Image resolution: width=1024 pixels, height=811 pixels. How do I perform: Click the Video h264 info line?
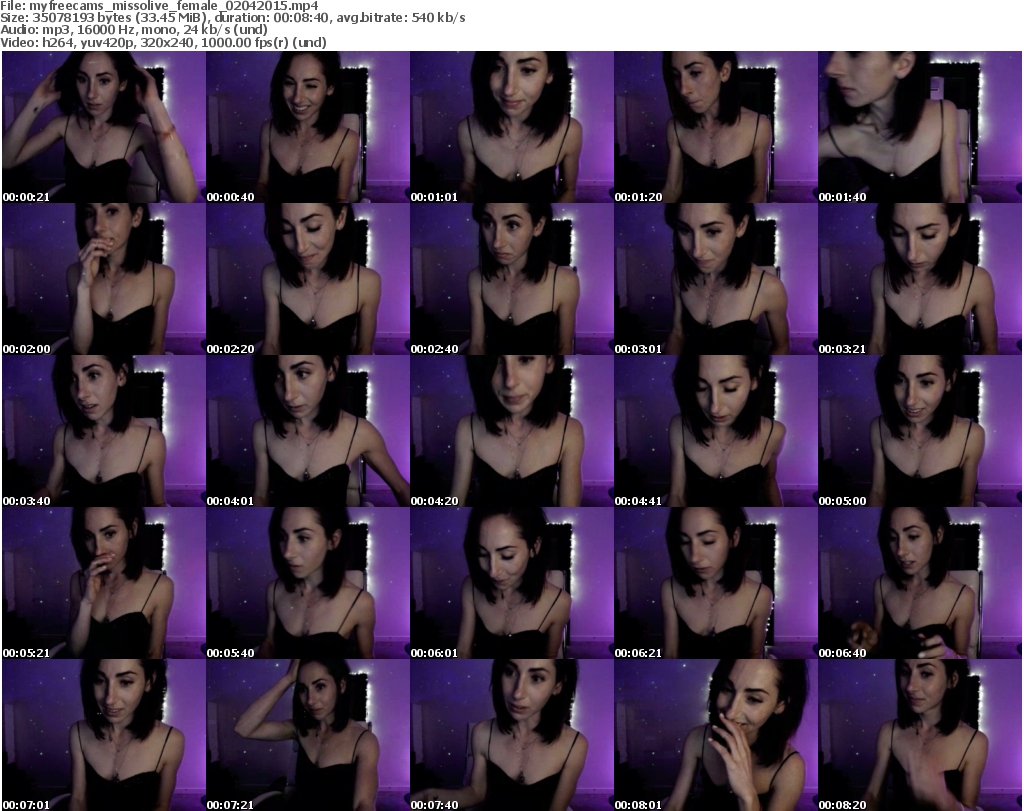pyautogui.click(x=163, y=42)
